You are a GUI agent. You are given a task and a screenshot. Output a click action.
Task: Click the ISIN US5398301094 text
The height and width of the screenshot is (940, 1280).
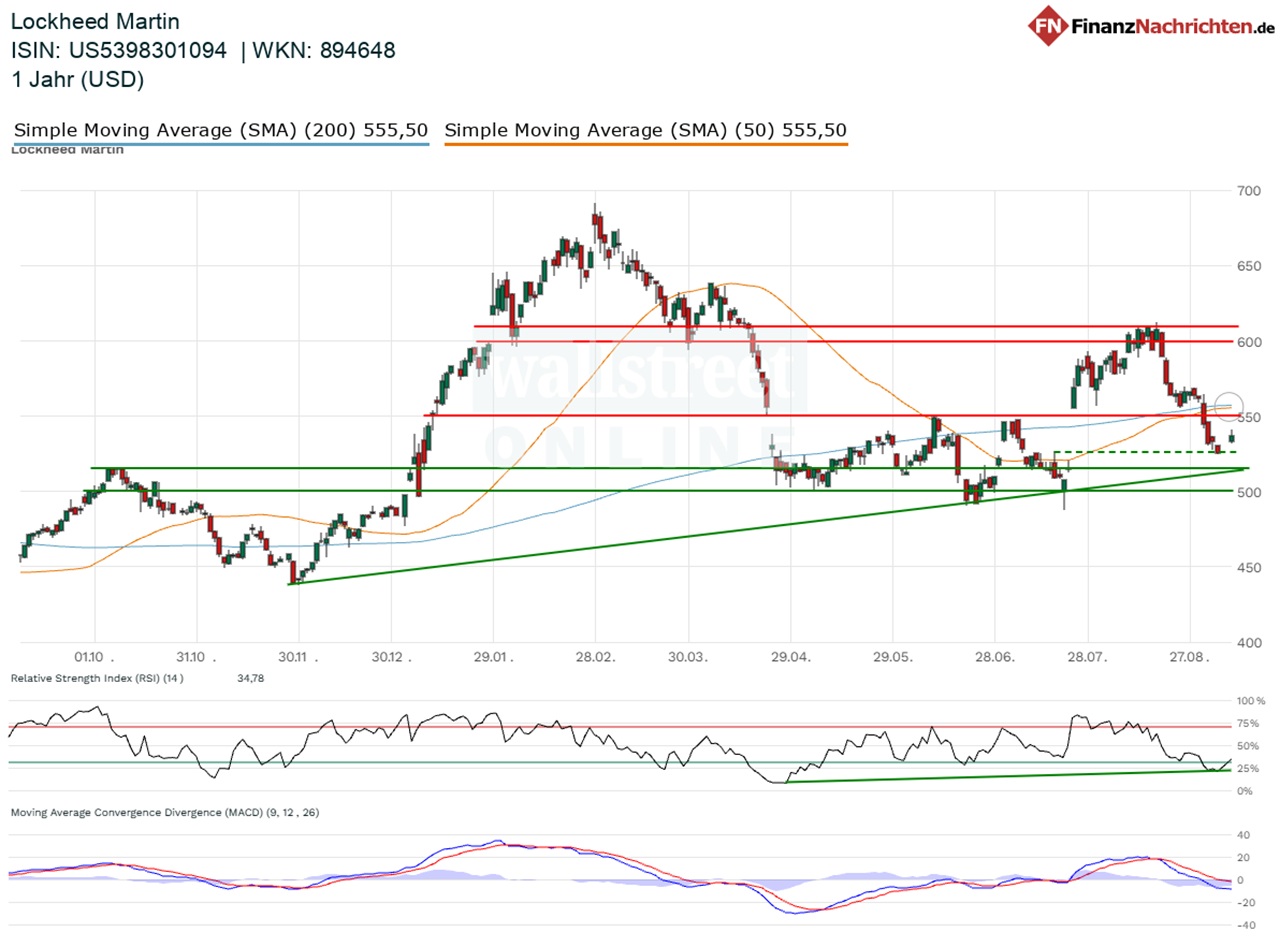coord(119,50)
